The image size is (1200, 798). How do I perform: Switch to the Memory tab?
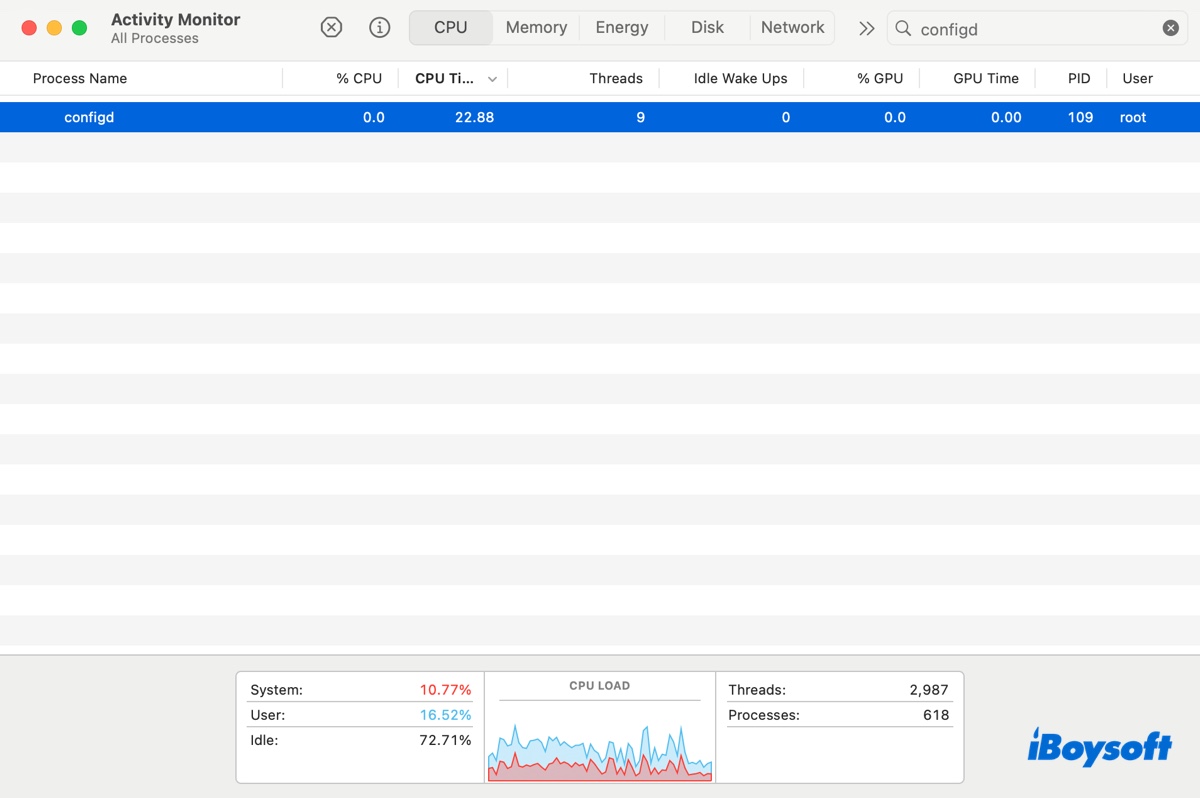click(x=536, y=28)
